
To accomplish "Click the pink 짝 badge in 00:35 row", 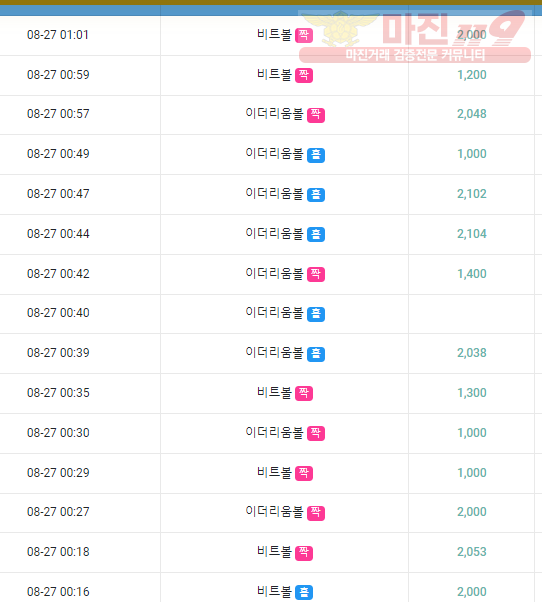I will (x=304, y=394).
